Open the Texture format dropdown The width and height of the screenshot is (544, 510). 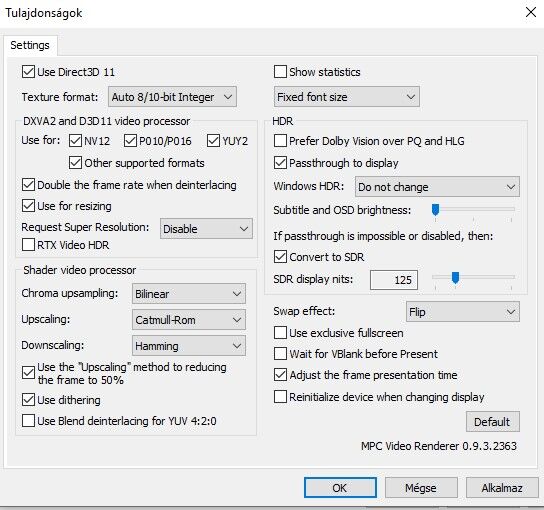[x=172, y=97]
